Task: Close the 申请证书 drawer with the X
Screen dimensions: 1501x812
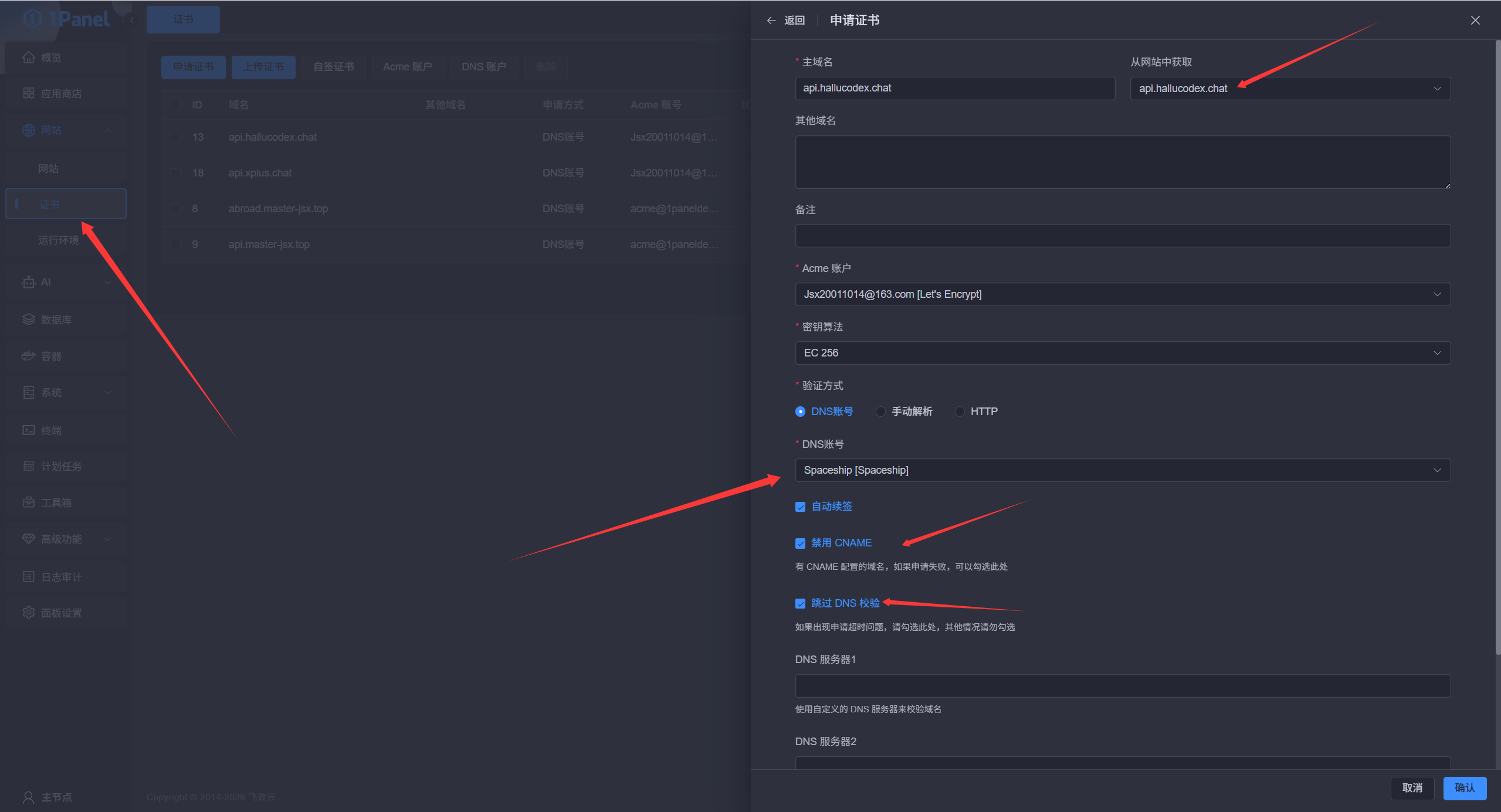Action: [x=1475, y=21]
